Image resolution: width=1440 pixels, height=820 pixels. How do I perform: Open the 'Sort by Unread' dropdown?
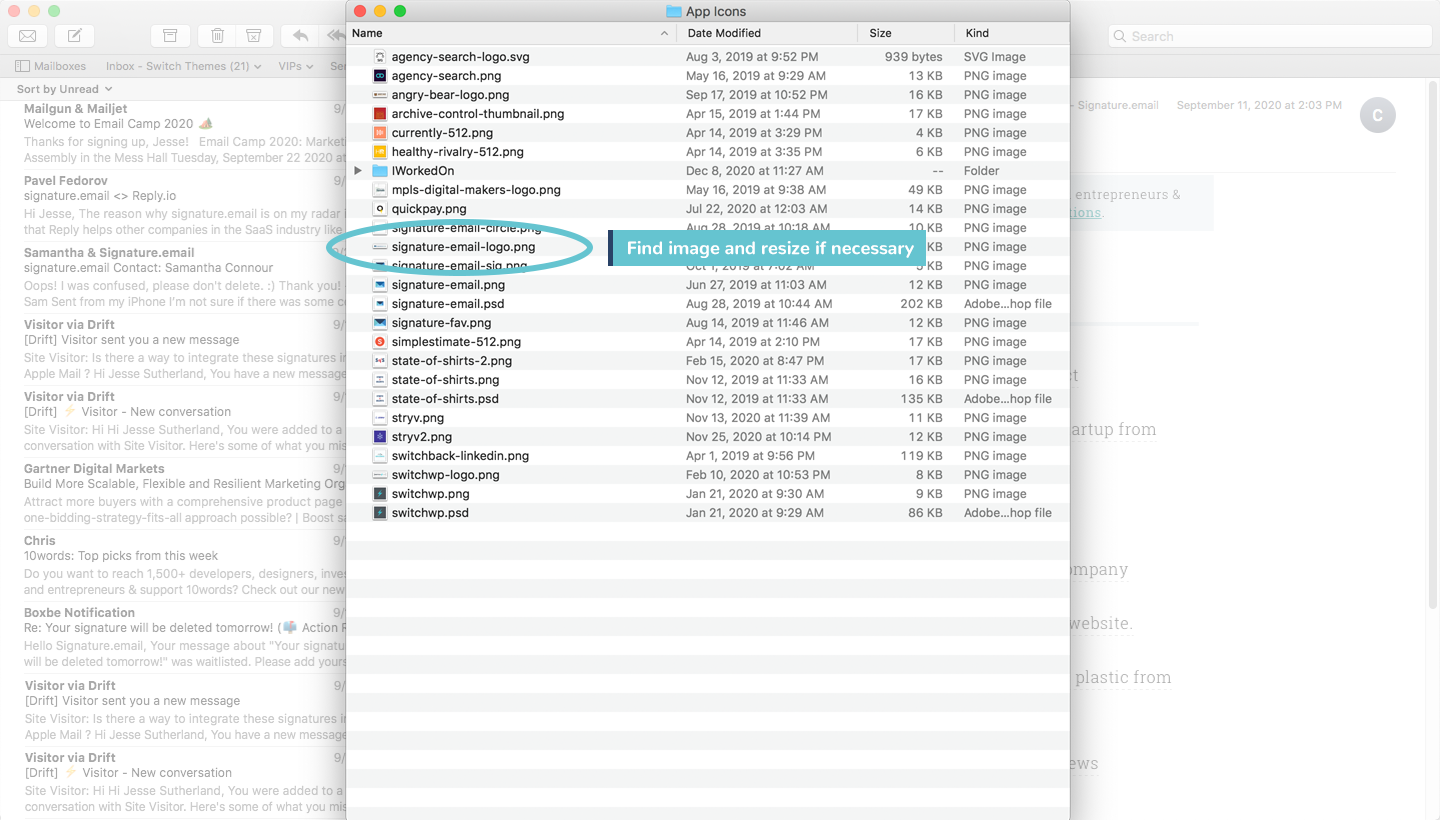click(x=63, y=88)
